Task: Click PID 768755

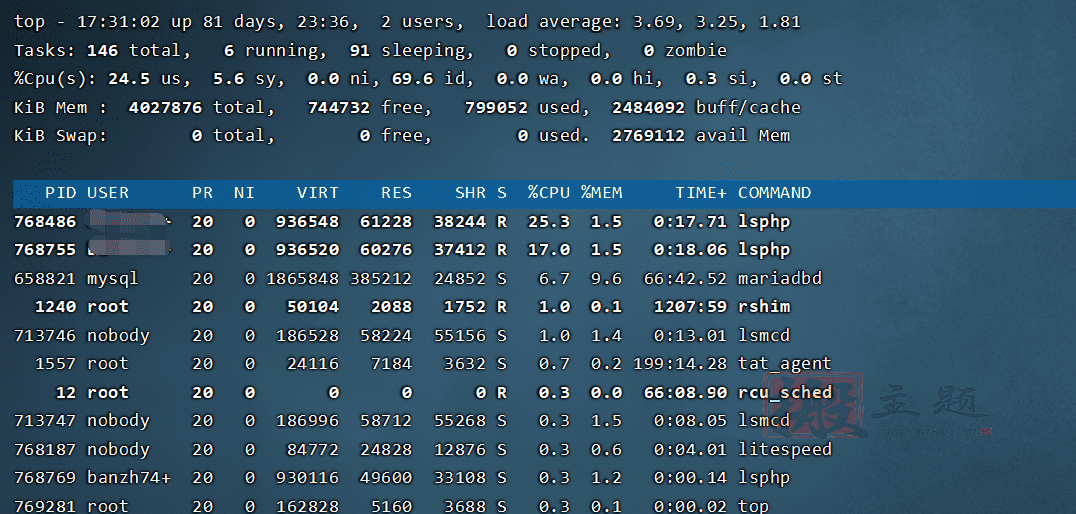Action: click(x=45, y=250)
